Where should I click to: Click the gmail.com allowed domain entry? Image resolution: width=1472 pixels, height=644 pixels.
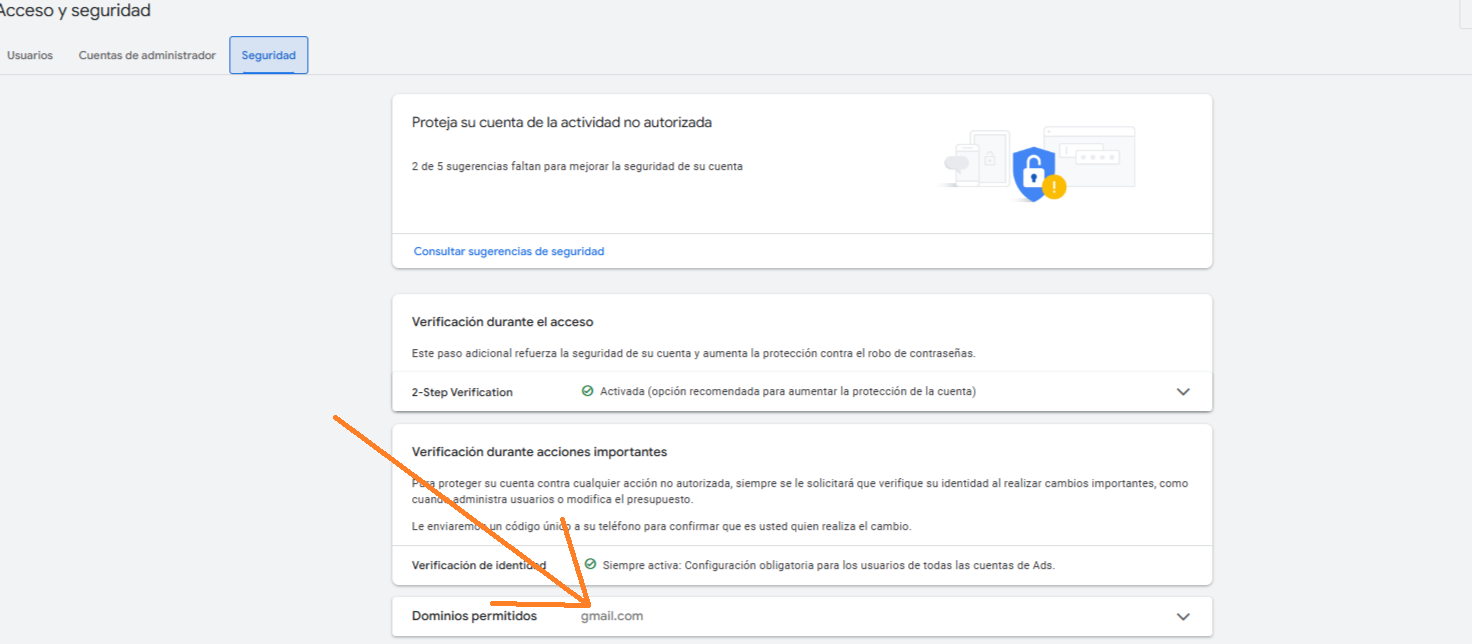click(x=612, y=616)
